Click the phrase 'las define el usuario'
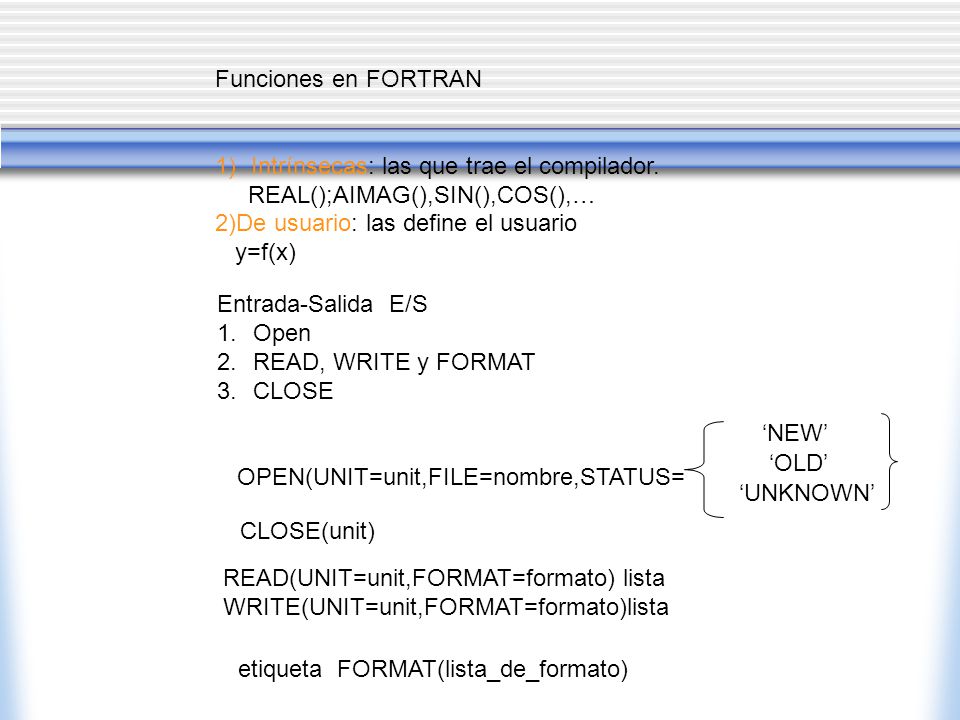960x720 pixels. [471, 223]
